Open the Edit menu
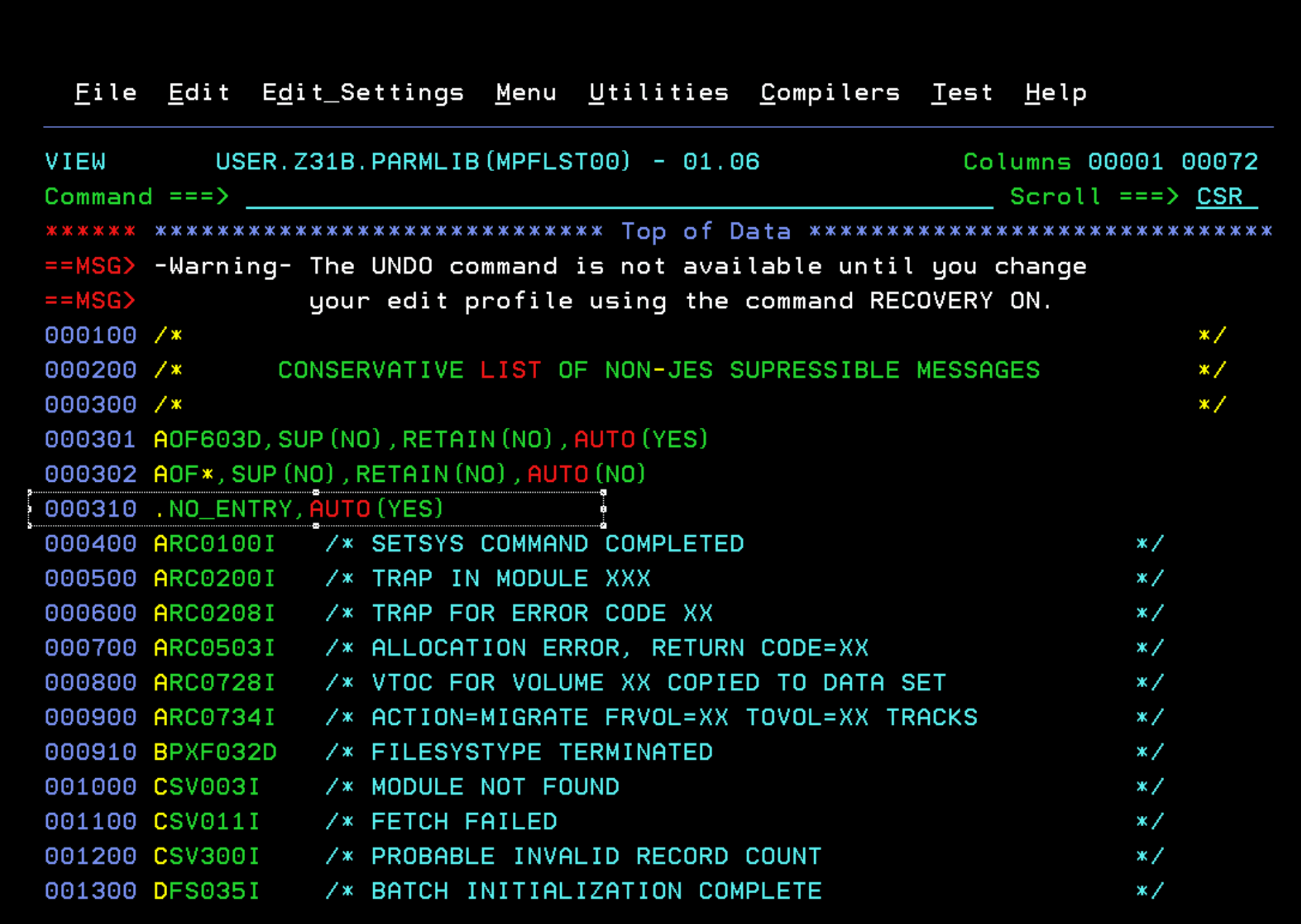This screenshot has width=1301, height=924. point(199,92)
